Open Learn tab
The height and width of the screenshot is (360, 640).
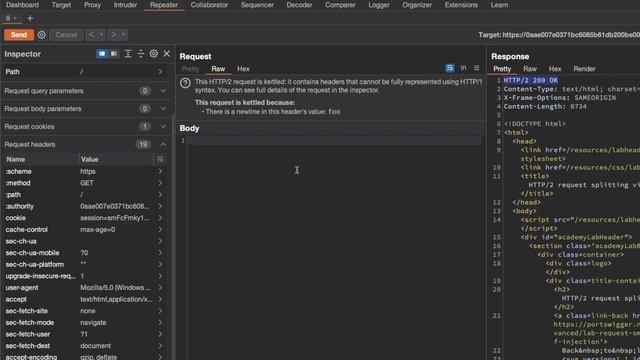pos(499,5)
